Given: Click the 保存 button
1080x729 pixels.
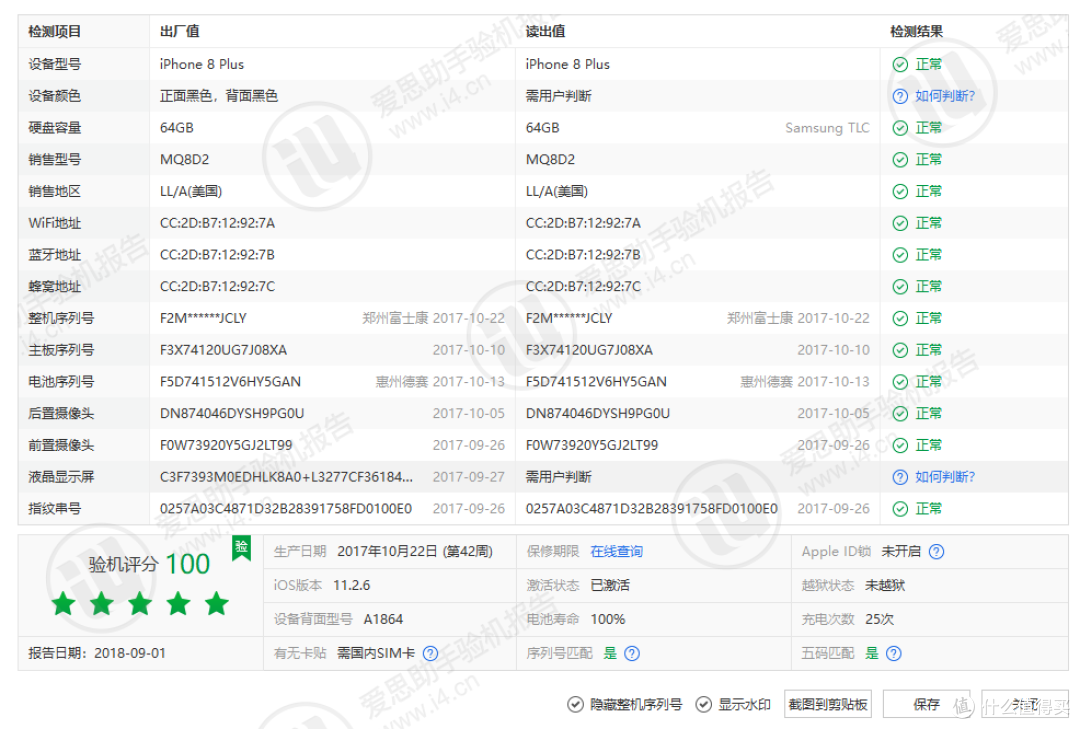Looking at the screenshot, I should pyautogui.click(x=926, y=704).
